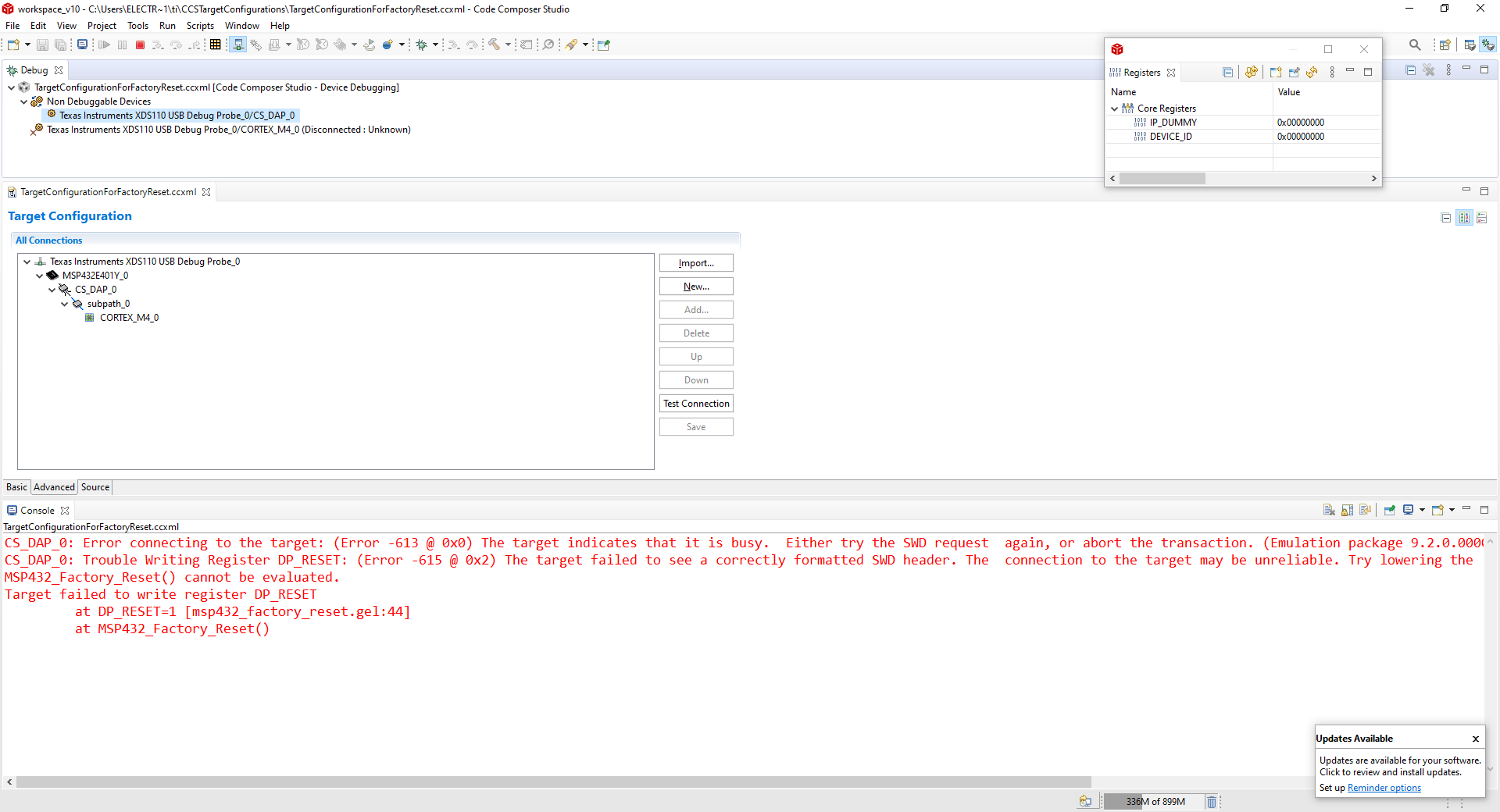Click the Search magnifier icon in toolbar
Screen dimensions: 1500x812
[1415, 45]
